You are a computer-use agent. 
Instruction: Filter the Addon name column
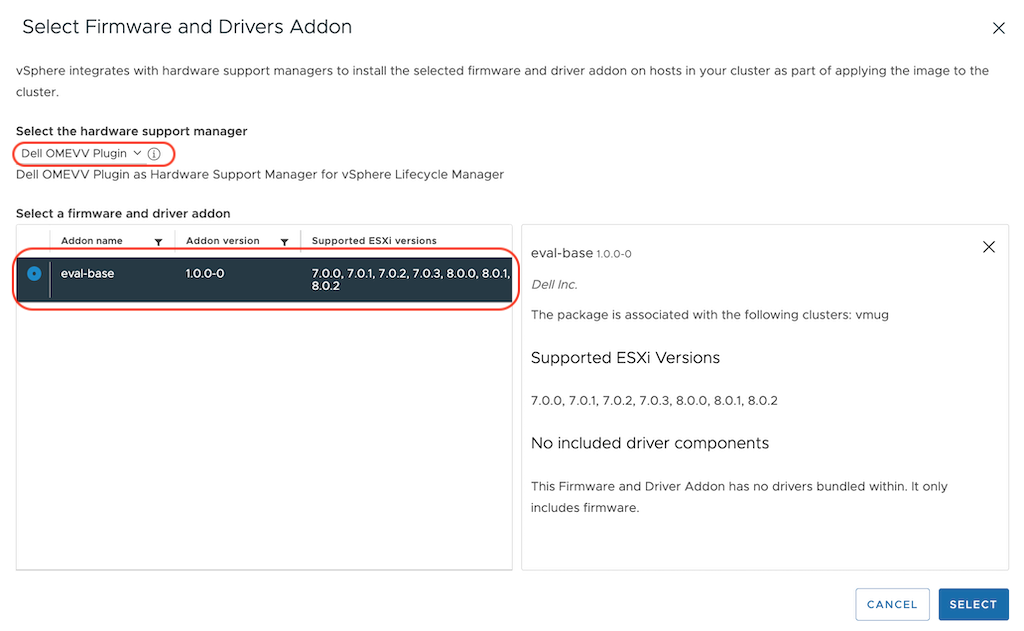tap(158, 242)
